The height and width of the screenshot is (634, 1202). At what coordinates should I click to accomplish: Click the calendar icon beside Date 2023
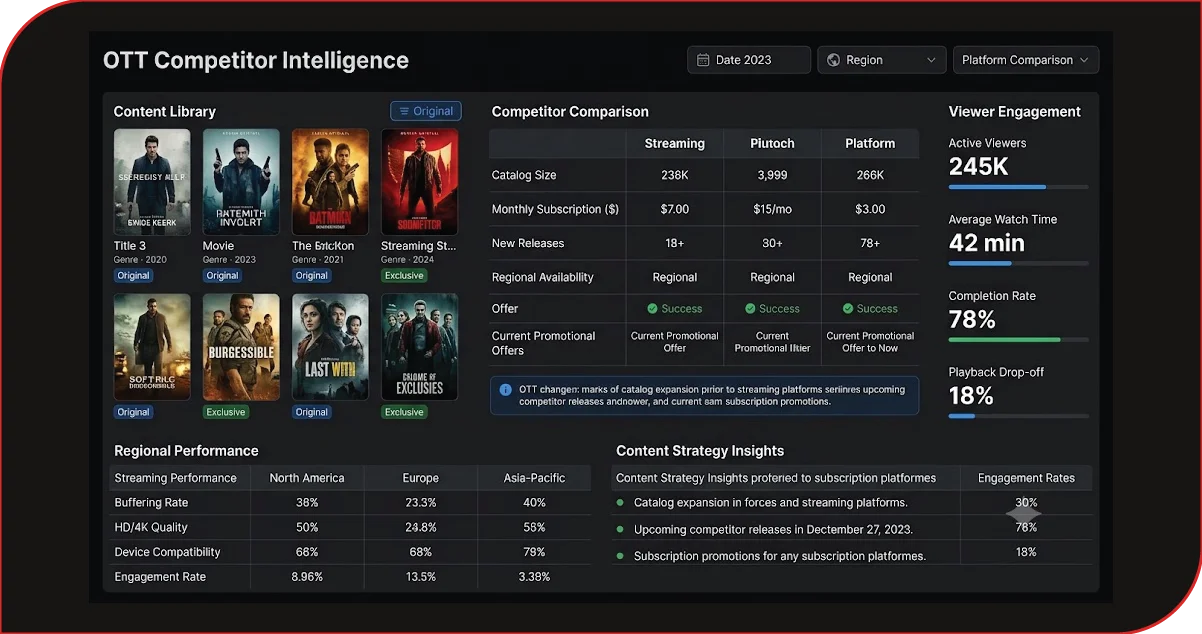point(703,60)
